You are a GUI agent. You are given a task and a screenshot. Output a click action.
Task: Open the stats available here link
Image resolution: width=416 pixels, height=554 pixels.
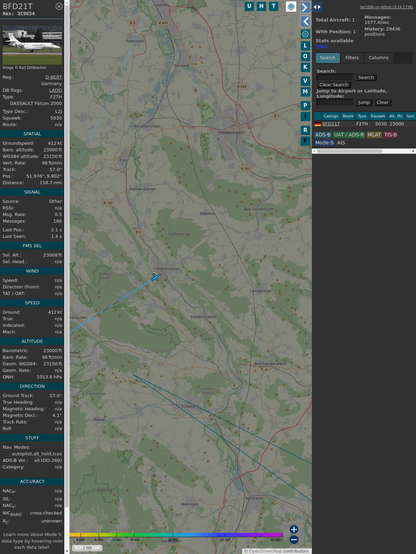click(321, 46)
